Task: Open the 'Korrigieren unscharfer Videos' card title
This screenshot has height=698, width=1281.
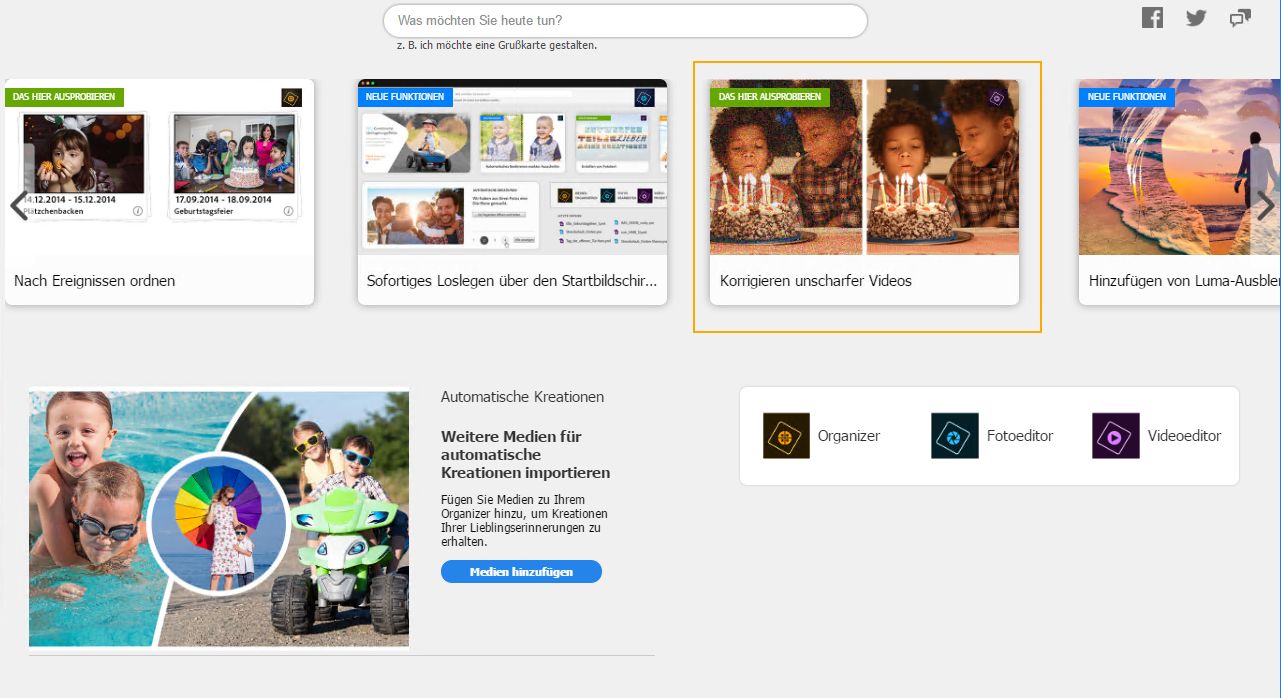Action: 816,281
